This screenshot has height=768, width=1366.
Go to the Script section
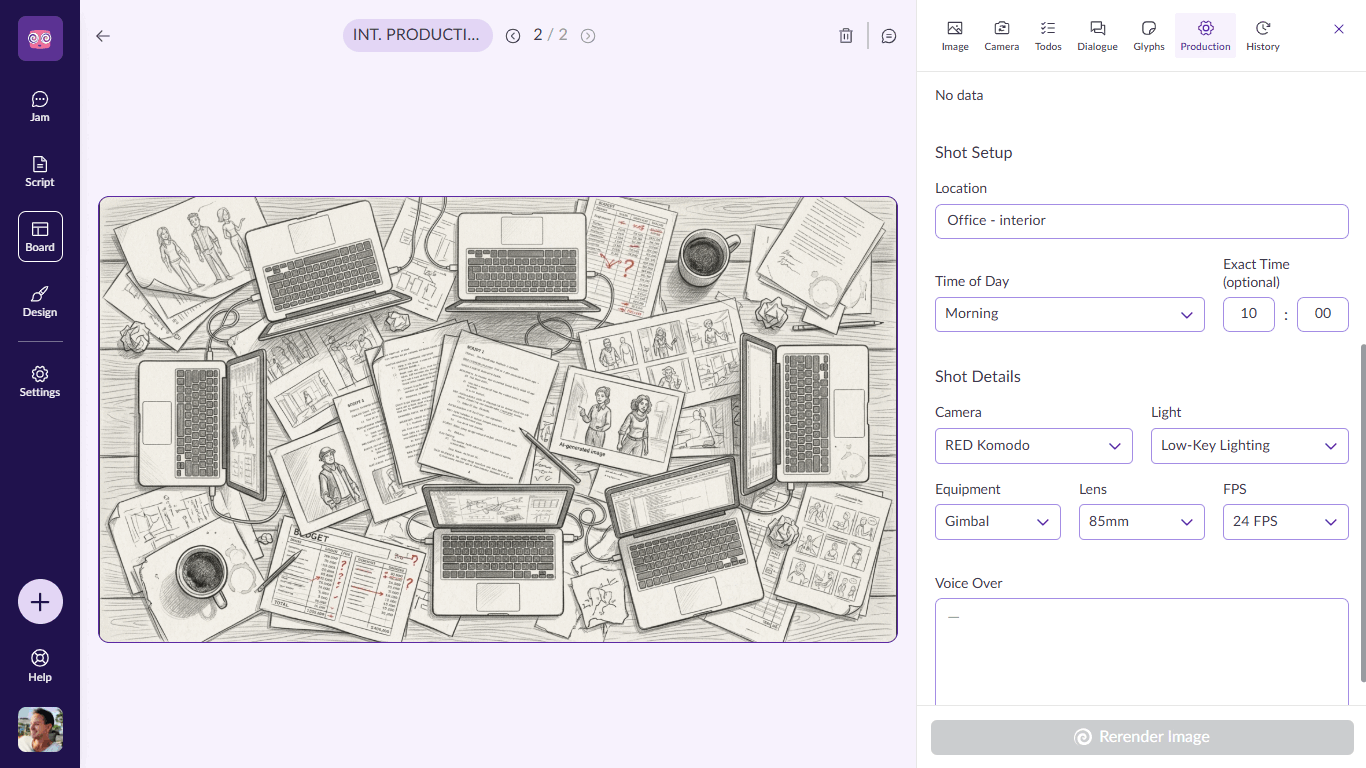(40, 172)
